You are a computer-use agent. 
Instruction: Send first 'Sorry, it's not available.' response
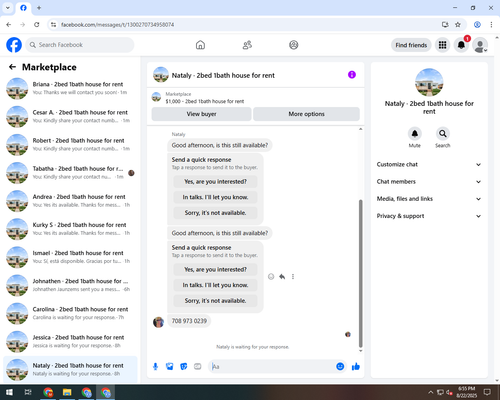(215, 213)
